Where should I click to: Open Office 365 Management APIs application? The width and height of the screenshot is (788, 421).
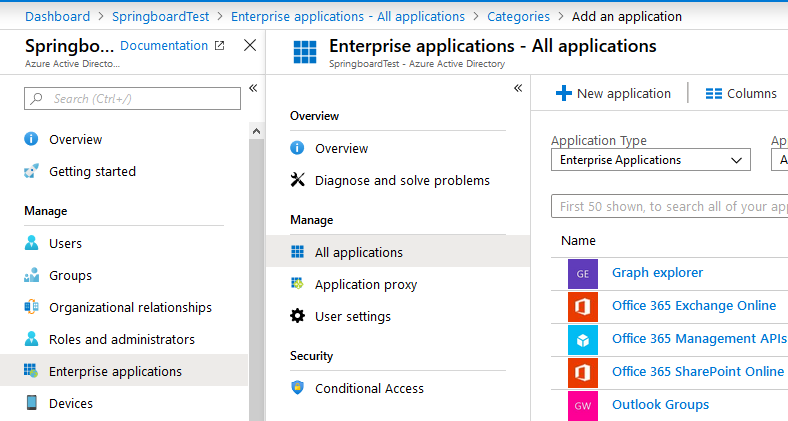[x=700, y=339]
